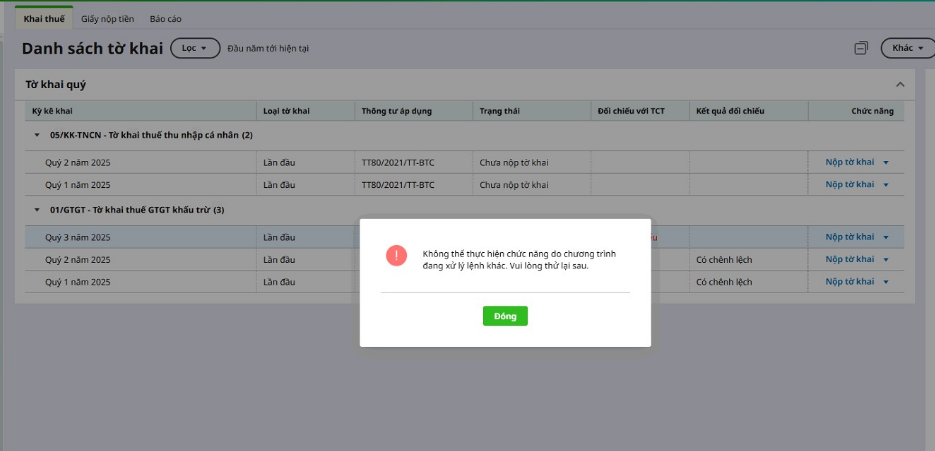Image resolution: width=935 pixels, height=451 pixels.
Task: Open action arrow for GTGT Quý 3 row
Action: [x=886, y=238]
